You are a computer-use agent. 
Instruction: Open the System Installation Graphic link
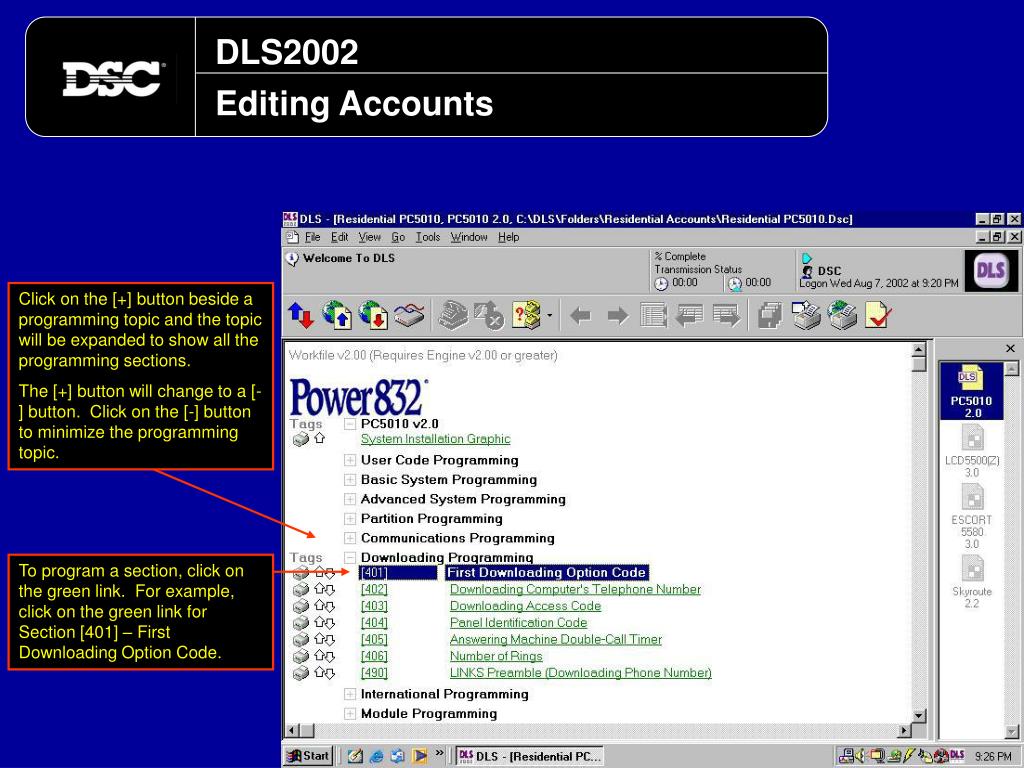436,440
